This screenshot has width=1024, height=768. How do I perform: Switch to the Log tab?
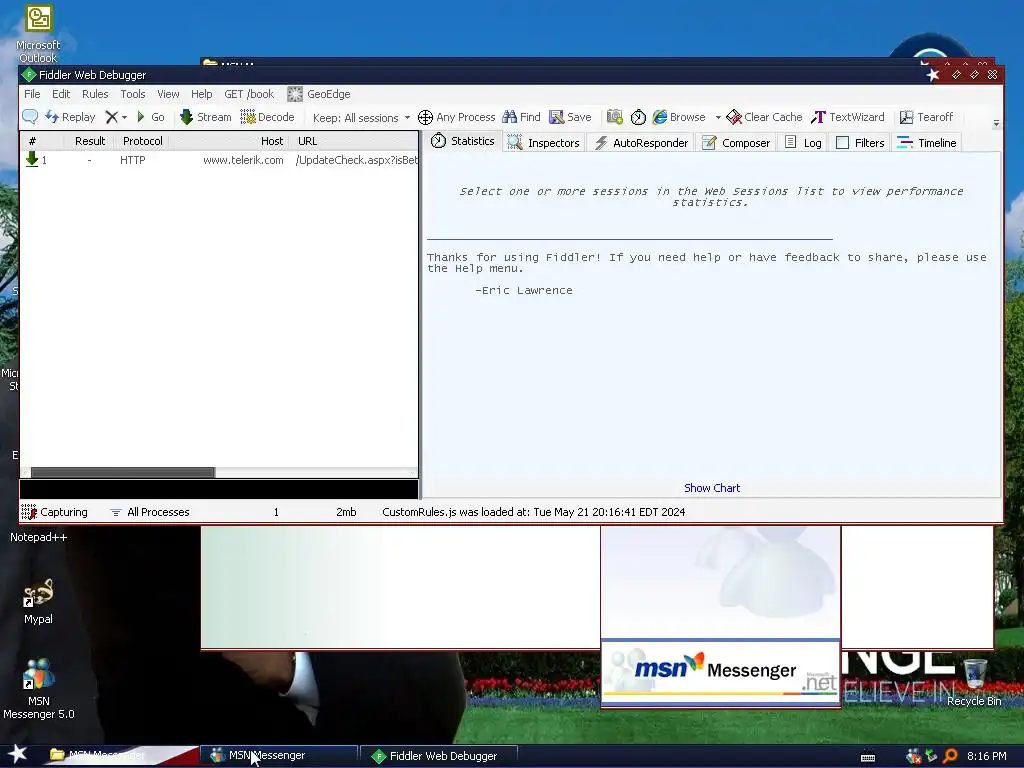[x=803, y=142]
